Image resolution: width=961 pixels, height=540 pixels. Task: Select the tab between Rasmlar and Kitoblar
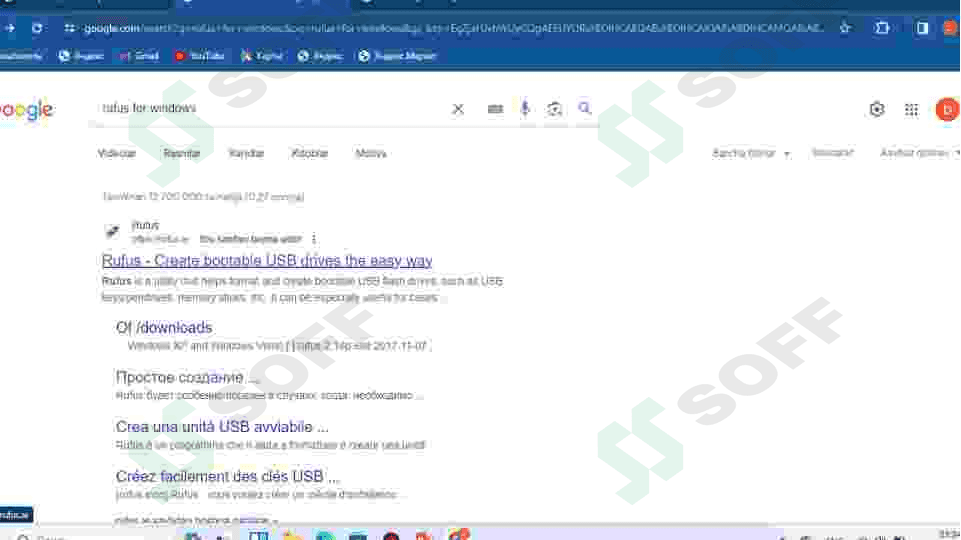coord(246,153)
